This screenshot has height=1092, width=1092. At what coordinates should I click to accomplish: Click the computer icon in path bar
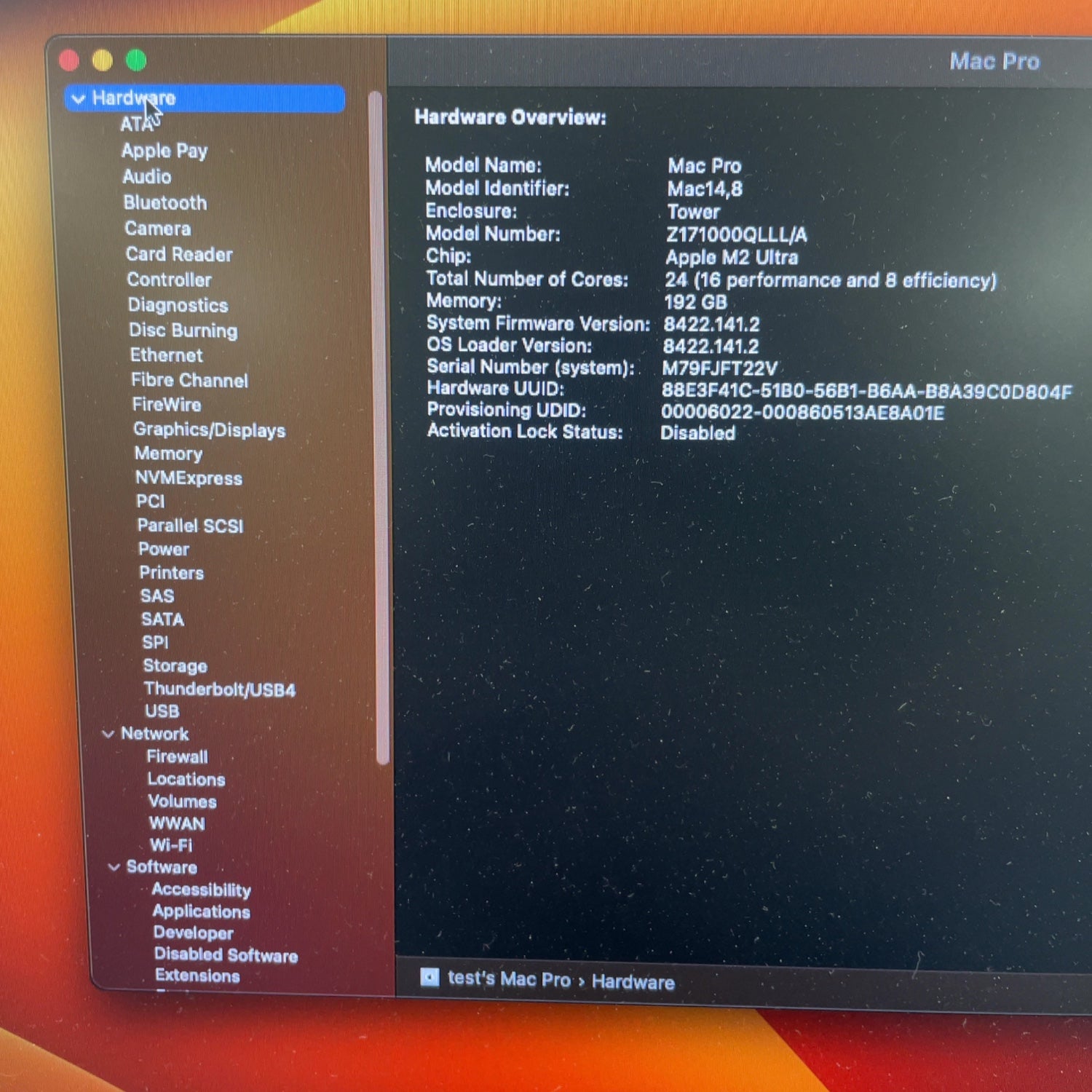(x=430, y=977)
